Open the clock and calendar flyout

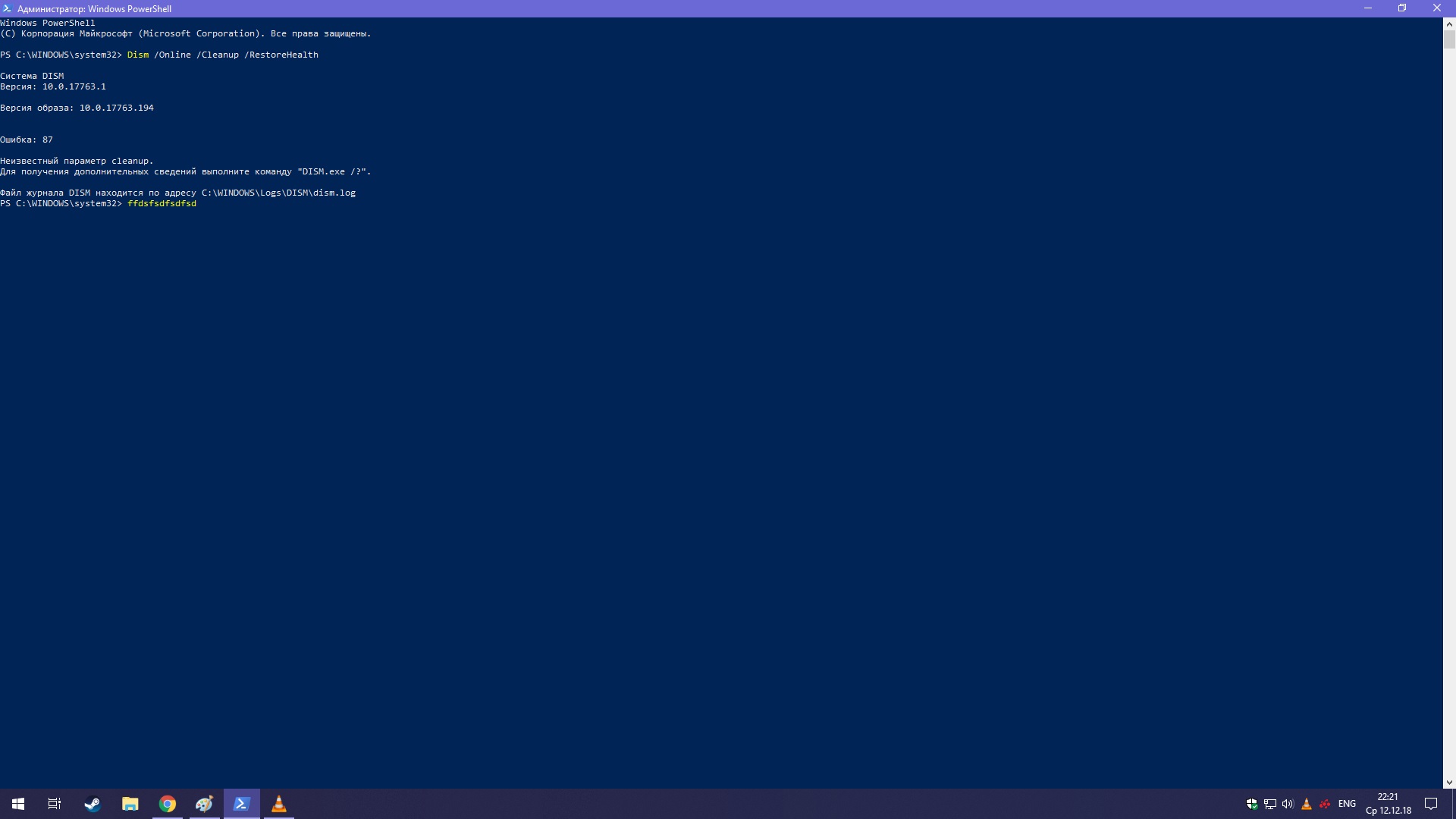click(1389, 804)
